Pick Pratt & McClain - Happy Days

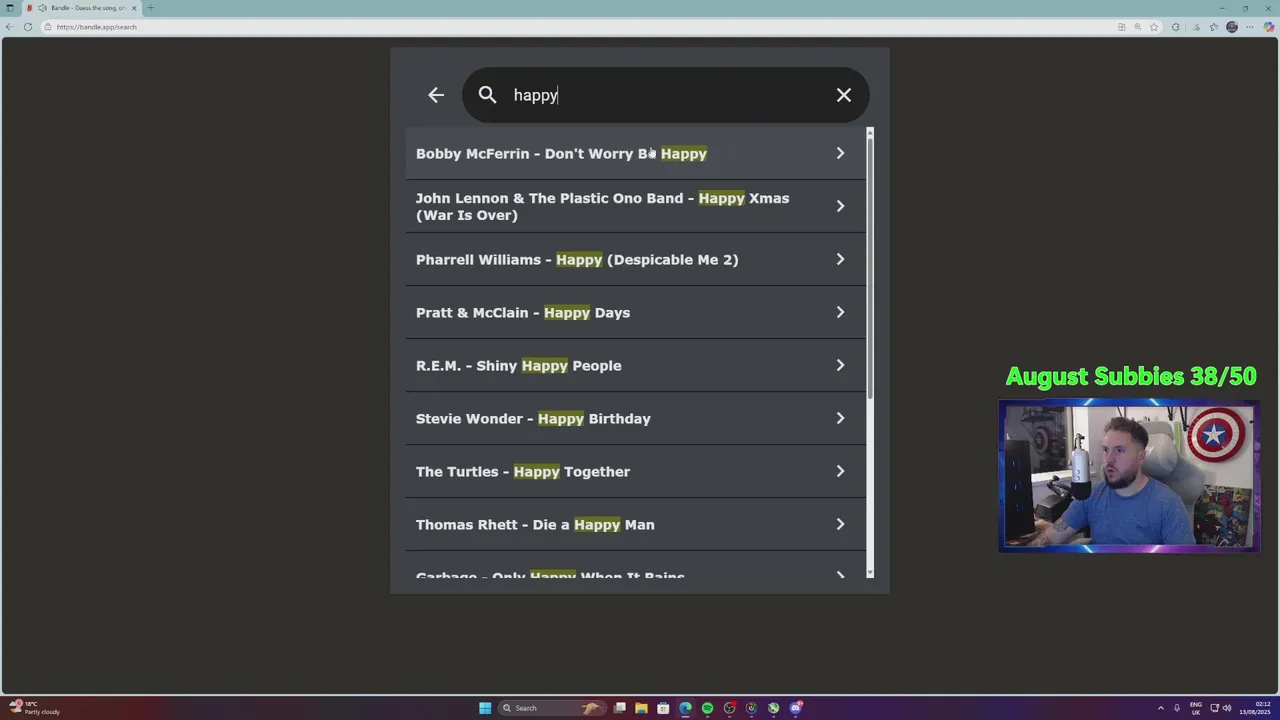[635, 312]
